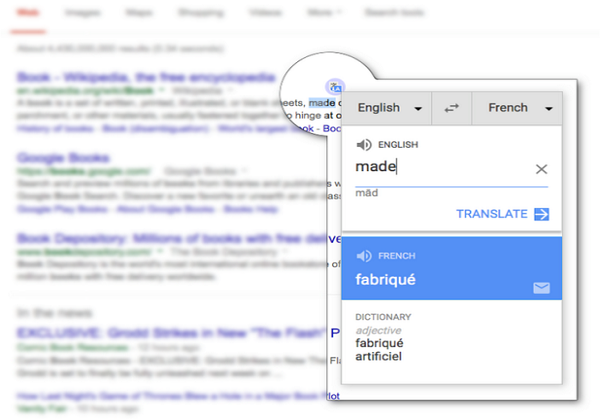
Task: Play English pronunciation of the source word
Action: [x=362, y=145]
